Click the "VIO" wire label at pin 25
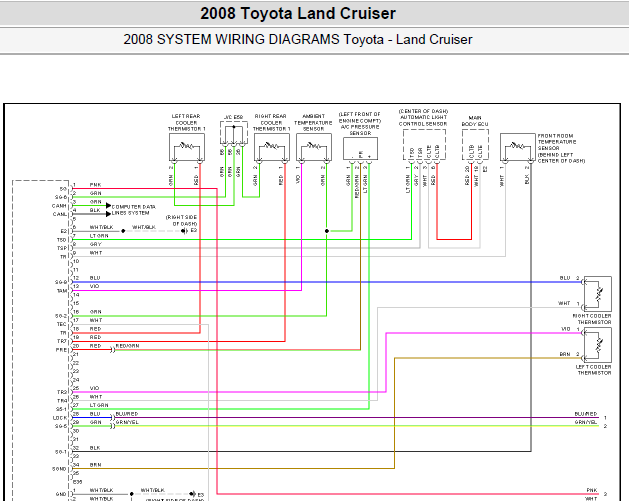 (x=94, y=388)
